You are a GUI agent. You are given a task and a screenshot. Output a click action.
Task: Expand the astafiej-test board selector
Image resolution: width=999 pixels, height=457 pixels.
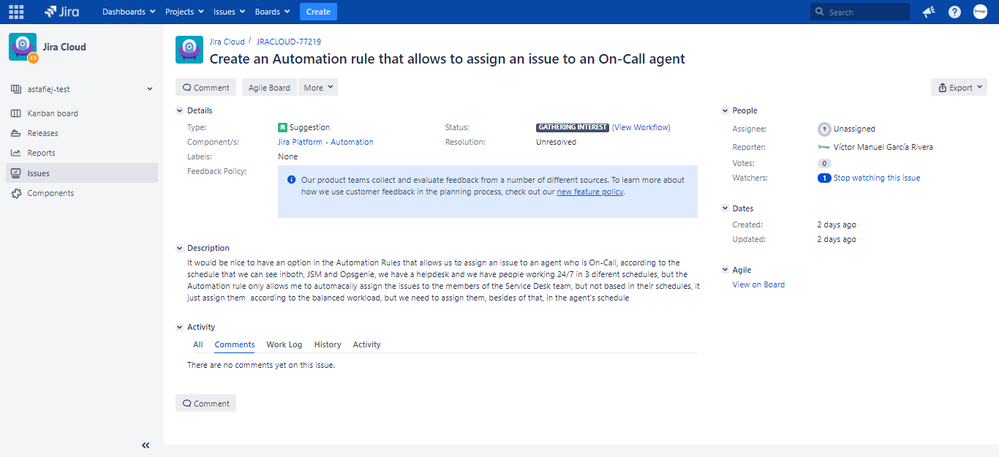pos(150,89)
